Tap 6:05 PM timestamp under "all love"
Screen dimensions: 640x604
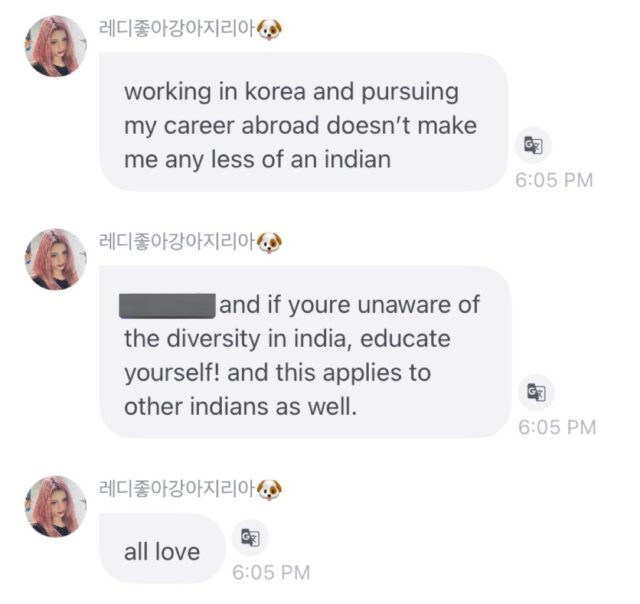[x=271, y=572]
